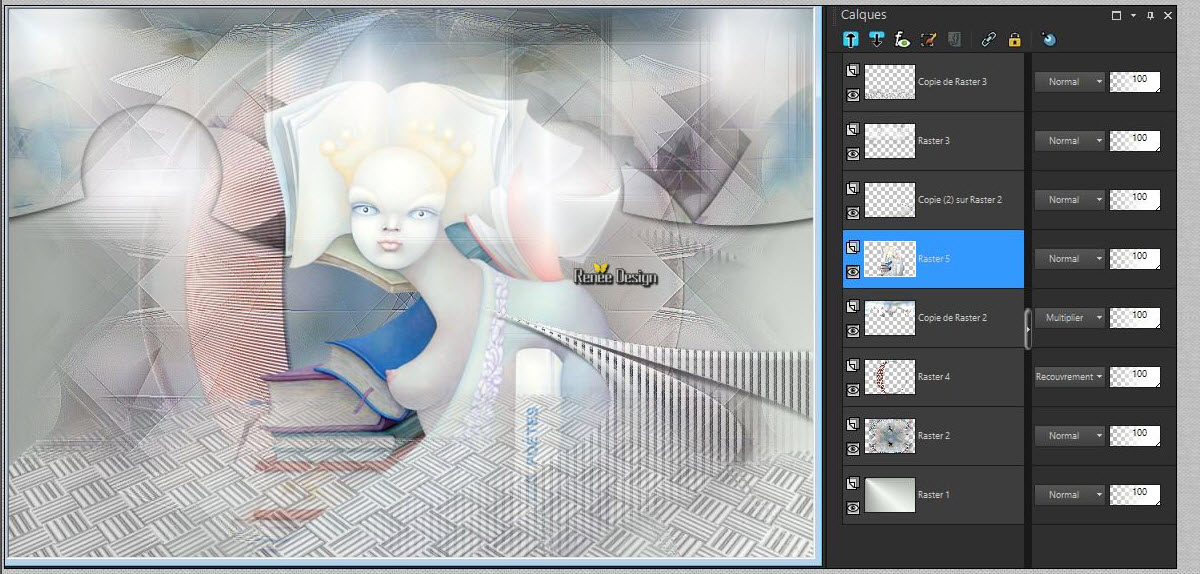Click the blue circle icon in Calques toolbar
This screenshot has width=1200, height=574.
click(1048, 40)
